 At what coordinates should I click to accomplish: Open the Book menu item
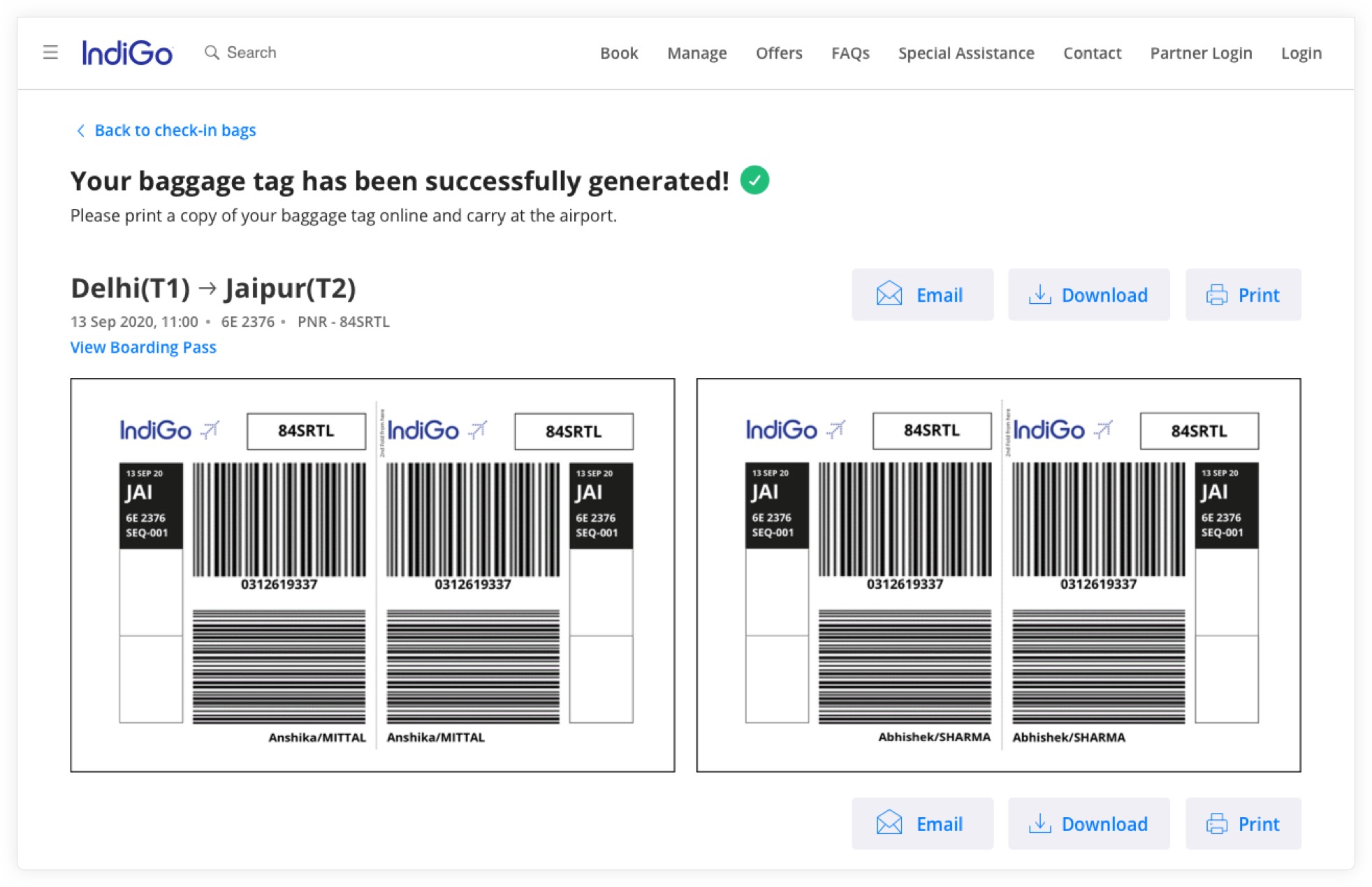point(618,53)
